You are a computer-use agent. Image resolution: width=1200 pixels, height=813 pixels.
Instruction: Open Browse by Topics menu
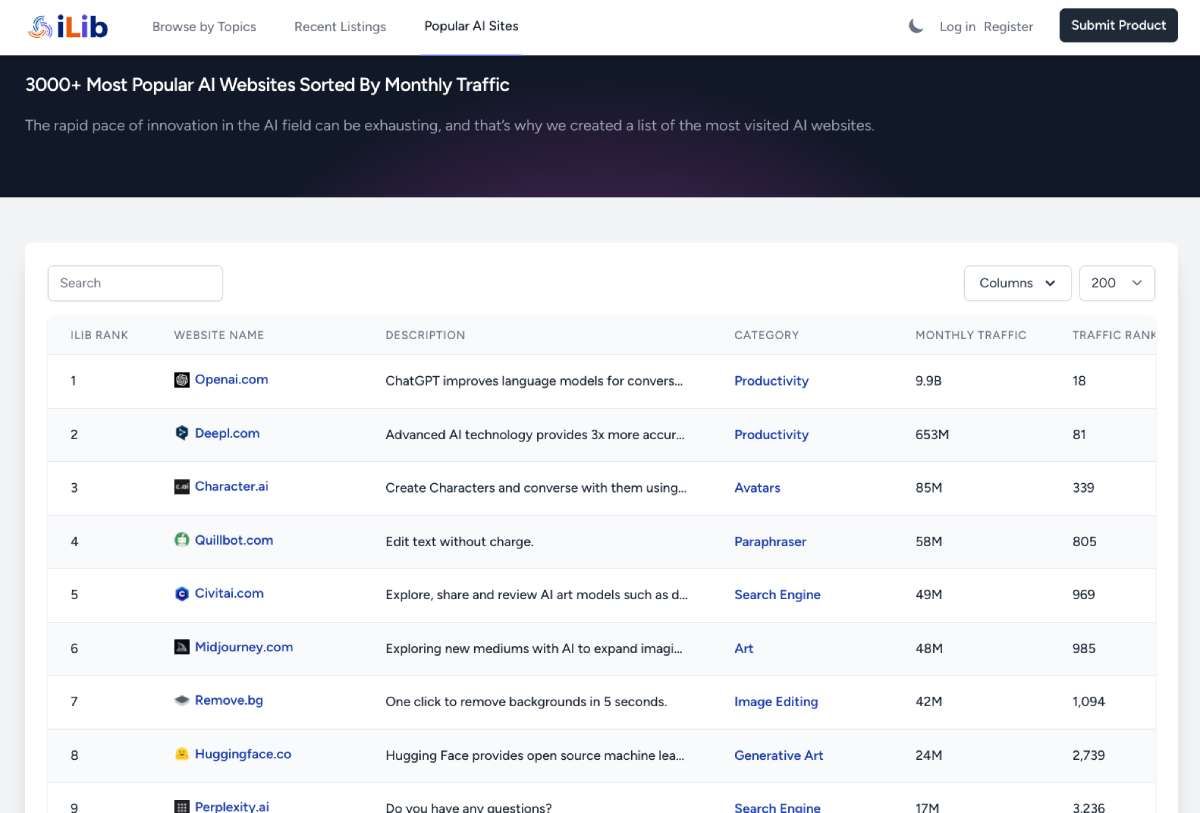pos(204,27)
